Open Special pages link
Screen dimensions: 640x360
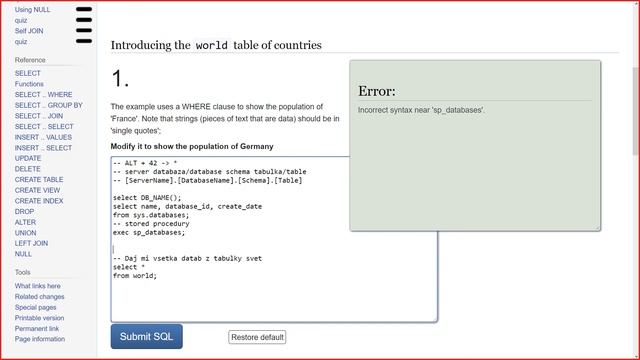[36, 307]
